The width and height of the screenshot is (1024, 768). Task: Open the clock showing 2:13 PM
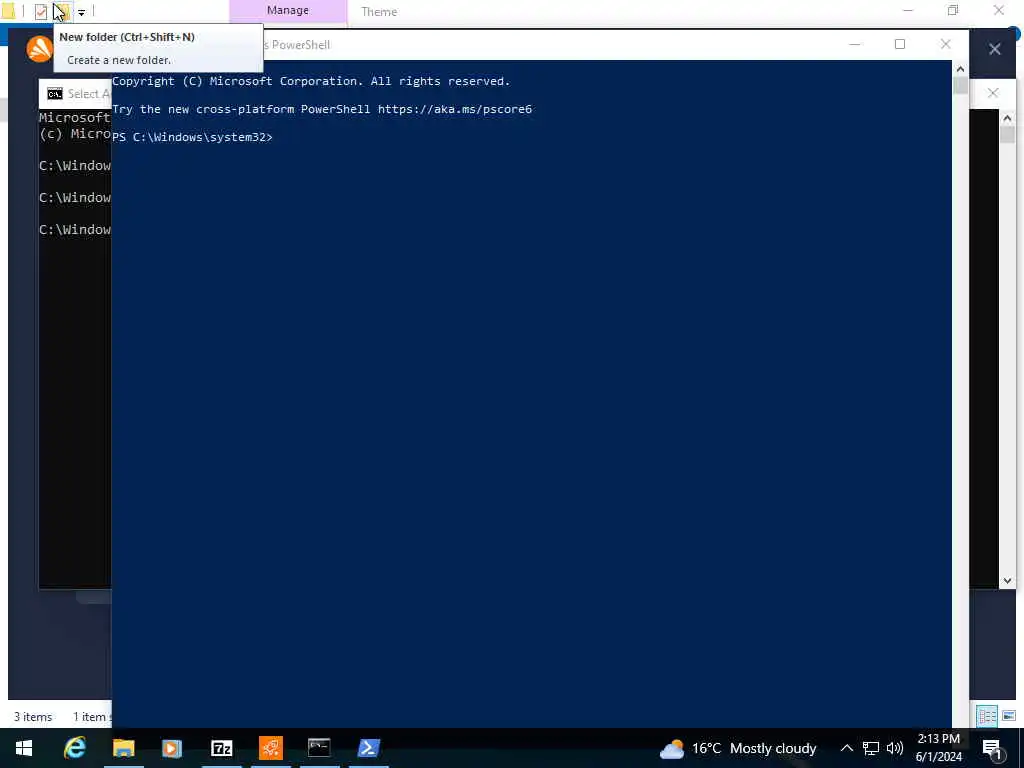point(938,748)
